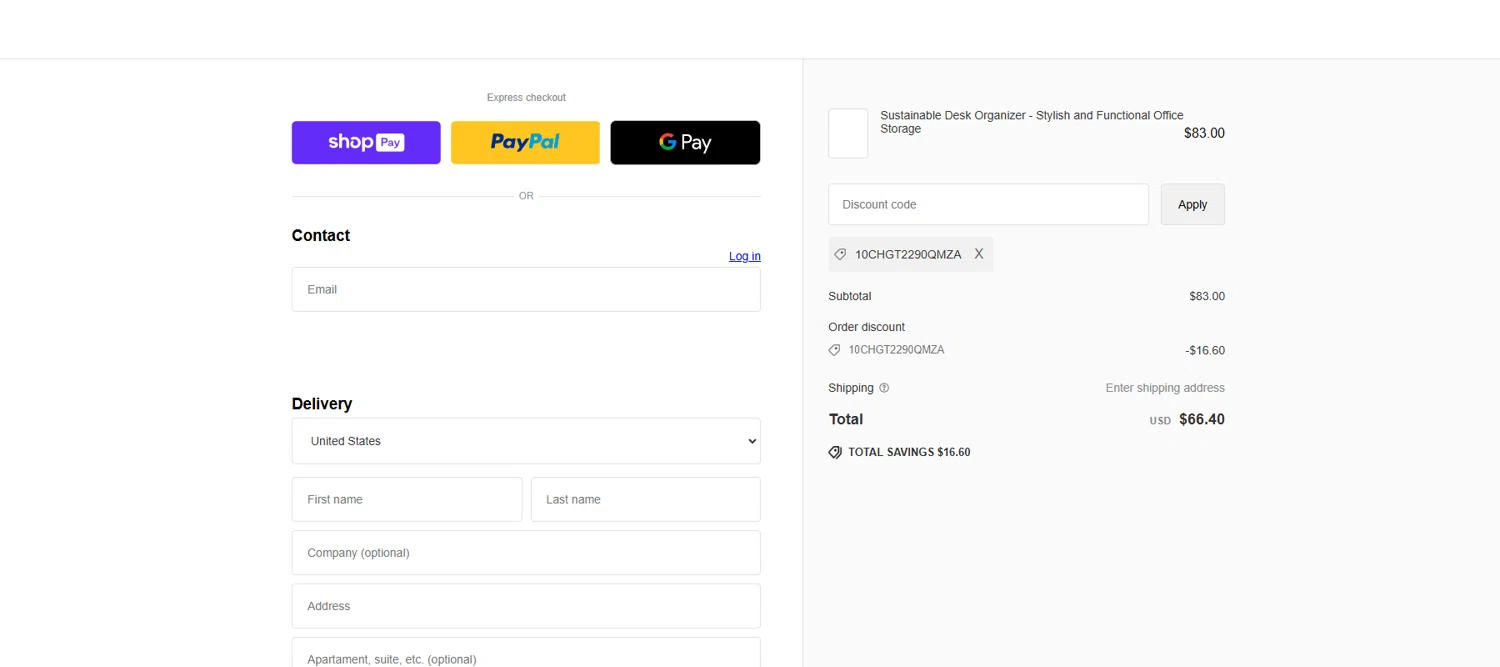Remove discount code 10CHGT2290QMZA with X

tap(979, 254)
